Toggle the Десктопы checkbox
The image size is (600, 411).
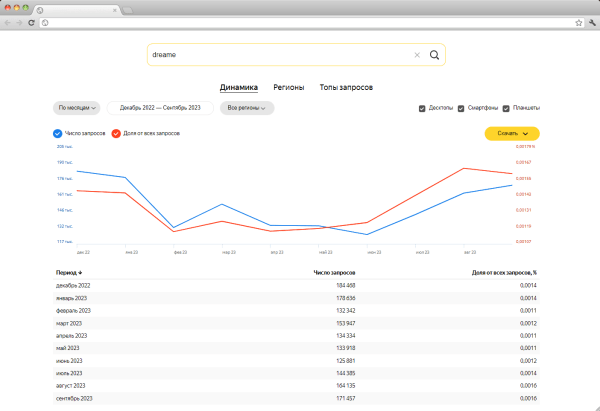tap(422, 108)
